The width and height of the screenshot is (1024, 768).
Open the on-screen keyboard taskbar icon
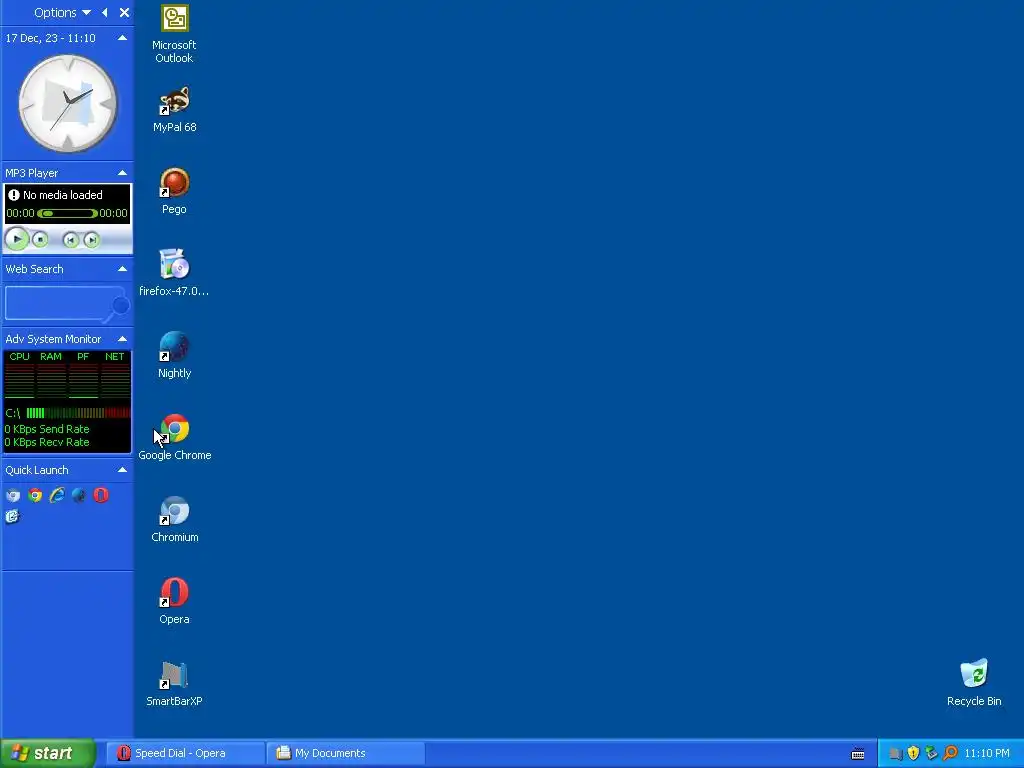[x=858, y=754]
